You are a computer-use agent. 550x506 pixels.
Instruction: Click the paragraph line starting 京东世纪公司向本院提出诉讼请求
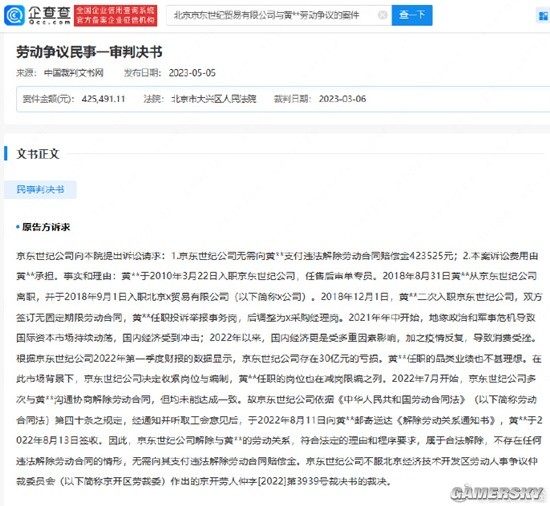coord(277,256)
